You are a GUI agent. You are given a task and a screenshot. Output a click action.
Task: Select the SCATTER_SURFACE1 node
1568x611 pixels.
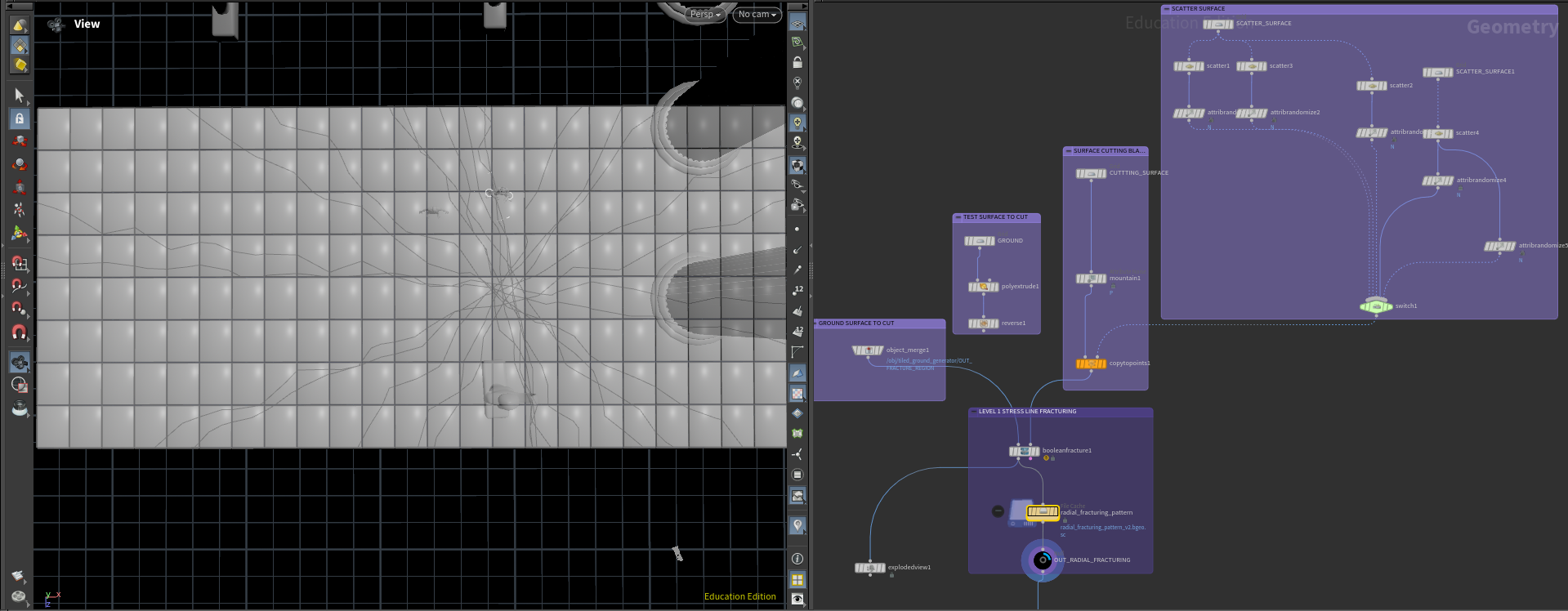(1437, 73)
